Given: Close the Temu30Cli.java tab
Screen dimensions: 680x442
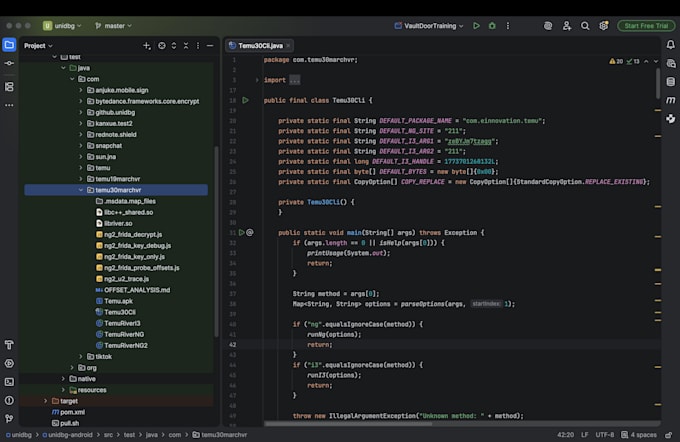Looking at the screenshot, I should point(288,46).
